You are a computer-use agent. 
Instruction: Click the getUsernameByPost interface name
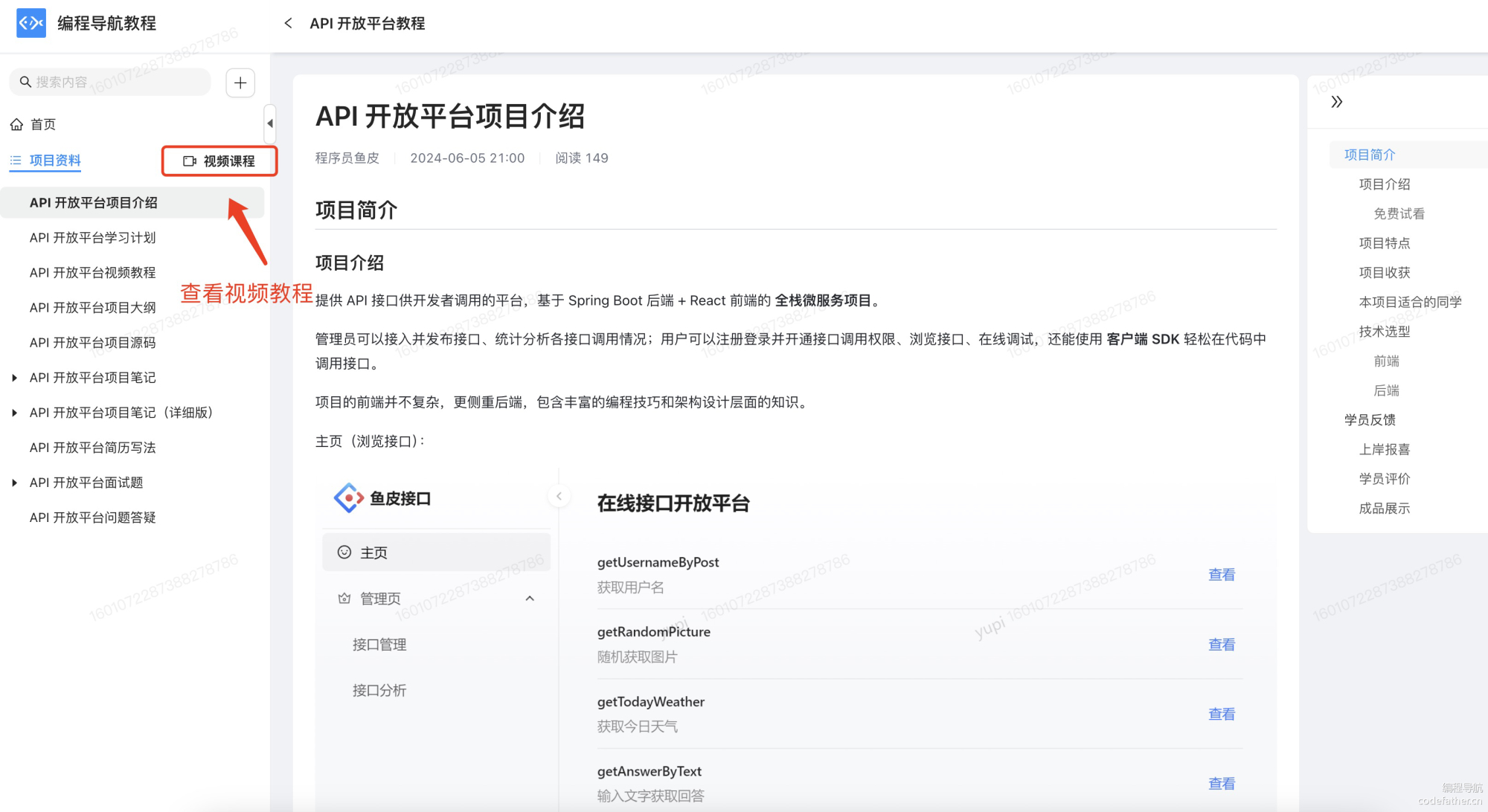658,562
